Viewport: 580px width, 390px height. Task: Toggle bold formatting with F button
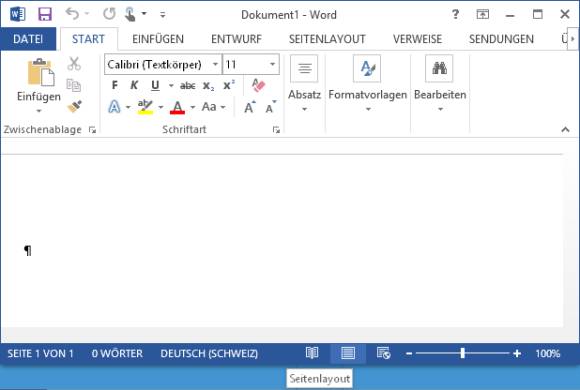click(x=115, y=85)
